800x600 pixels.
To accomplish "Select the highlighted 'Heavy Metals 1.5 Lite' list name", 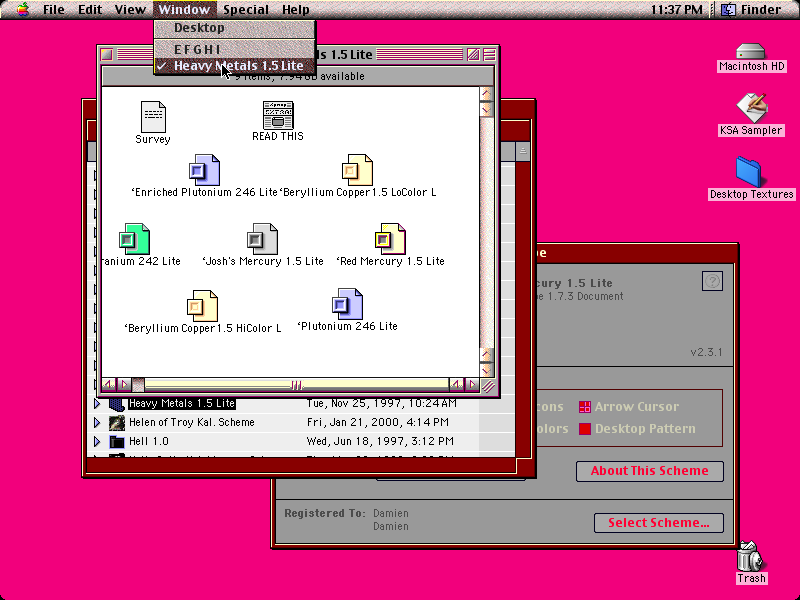I will [182, 404].
